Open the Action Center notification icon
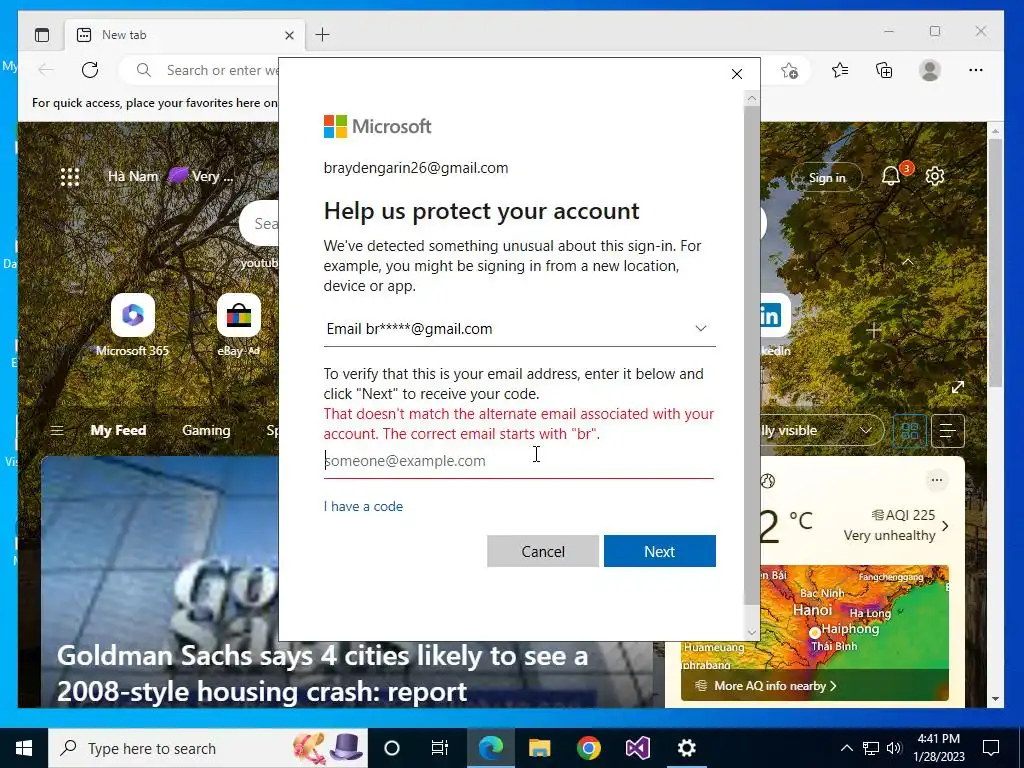Image resolution: width=1024 pixels, height=768 pixels. [991, 748]
